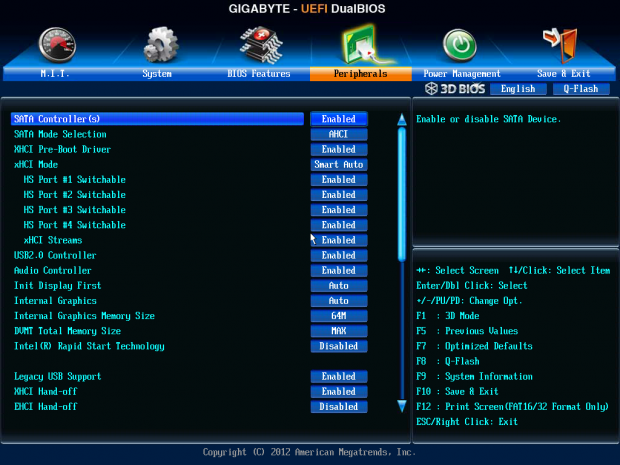620x465 pixels.
Task: Select the XHCI Pre-Boot Driver label
Action: point(62,149)
